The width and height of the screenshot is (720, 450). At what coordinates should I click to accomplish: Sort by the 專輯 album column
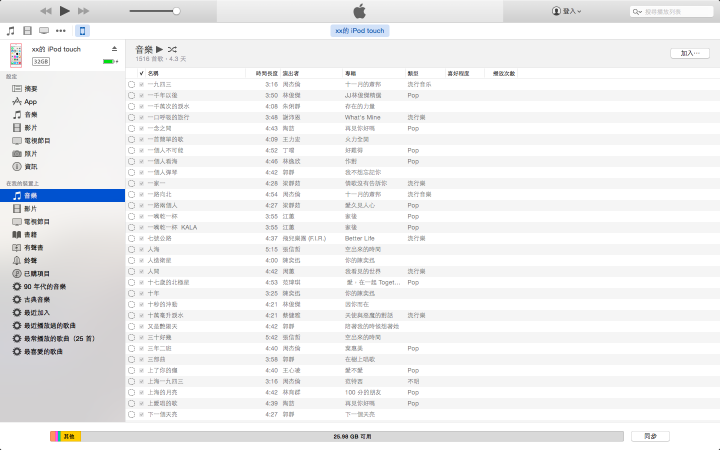click(x=374, y=73)
